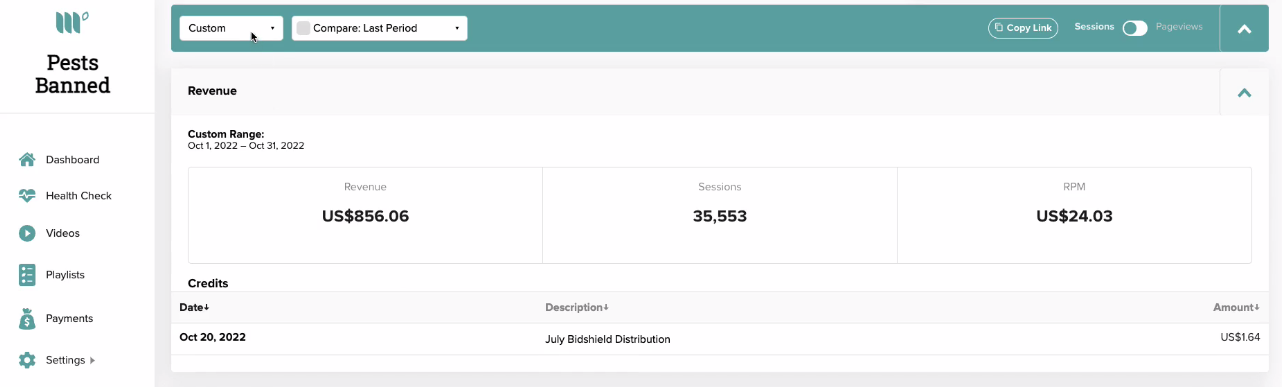
Task: Click the Sessions label beside the toggle
Action: [1094, 27]
